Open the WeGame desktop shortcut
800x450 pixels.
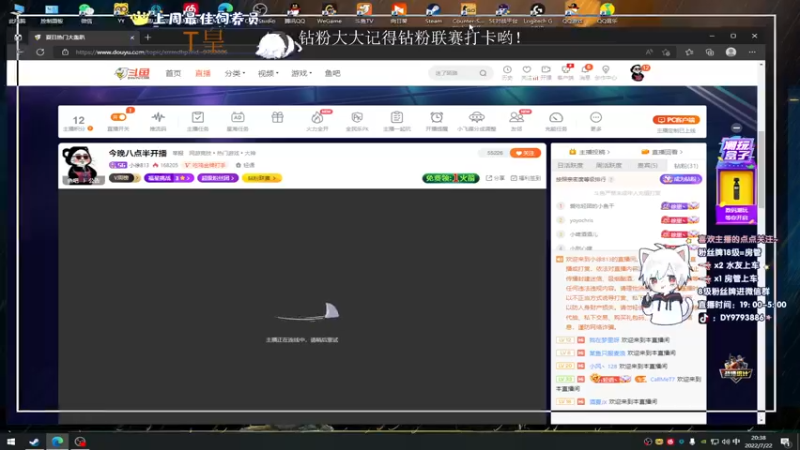tap(329, 14)
